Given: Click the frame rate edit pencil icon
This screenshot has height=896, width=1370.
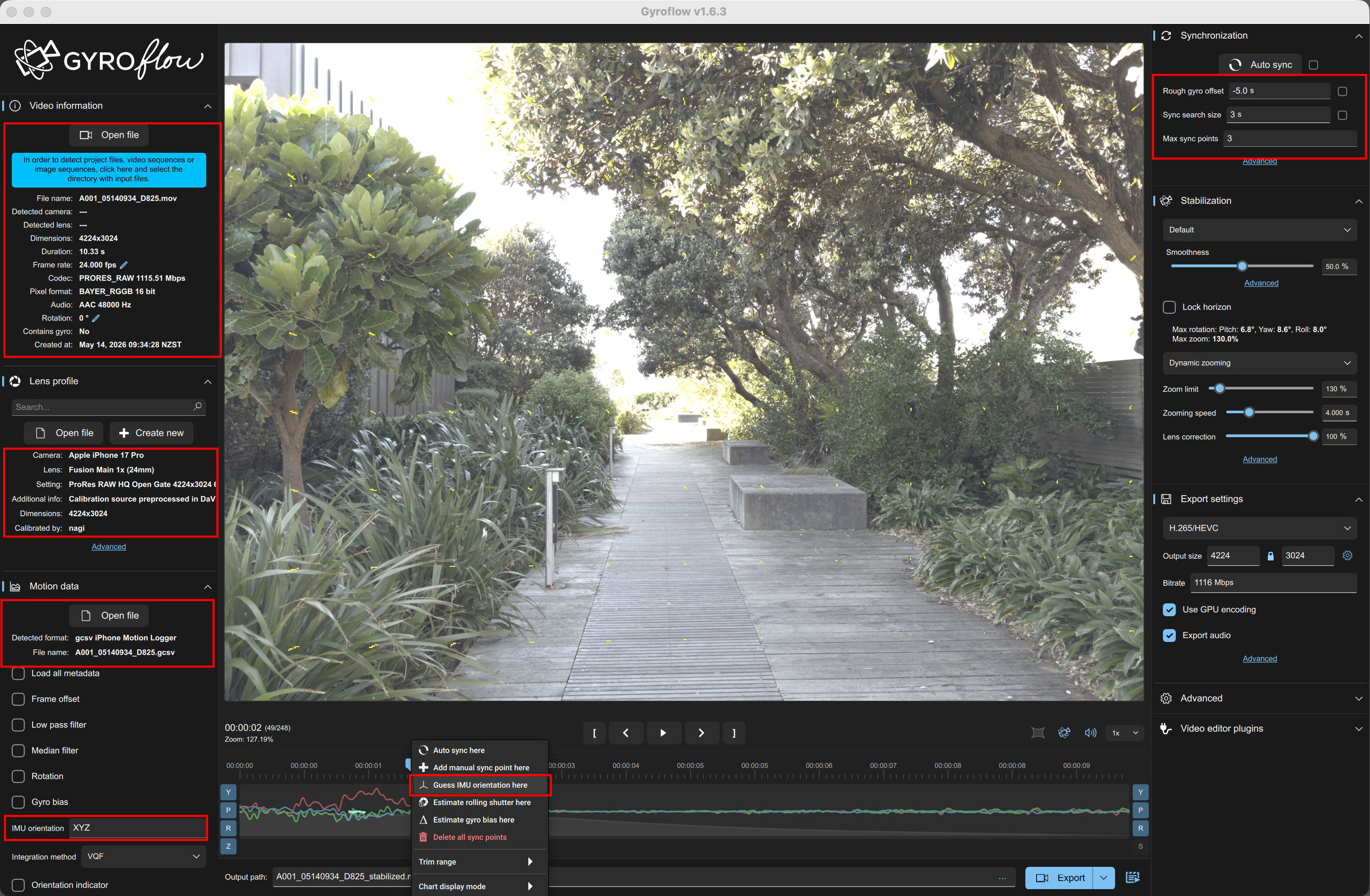Looking at the screenshot, I should click(x=124, y=265).
